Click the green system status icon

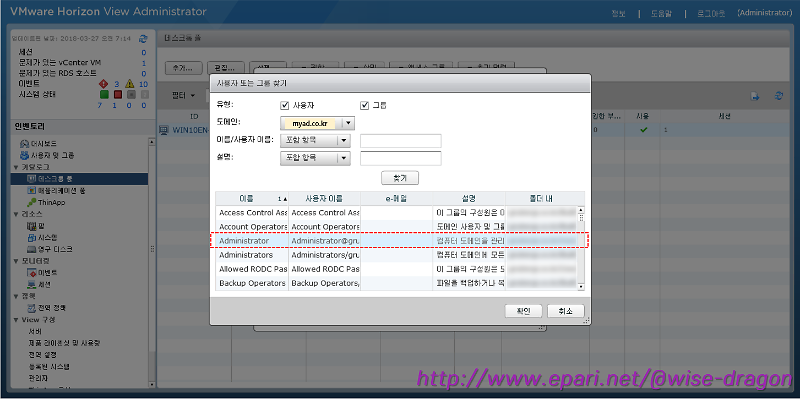(104, 94)
